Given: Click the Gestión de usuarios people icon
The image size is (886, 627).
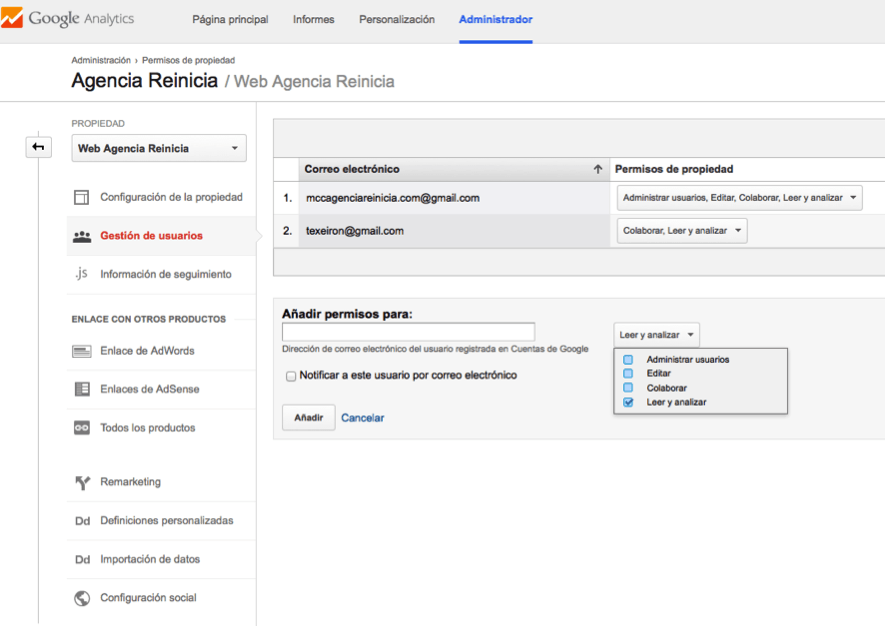Looking at the screenshot, I should tap(82, 236).
